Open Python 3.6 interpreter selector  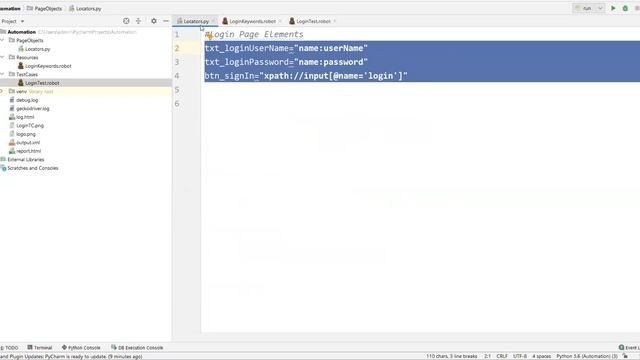pyautogui.click(x=587, y=356)
